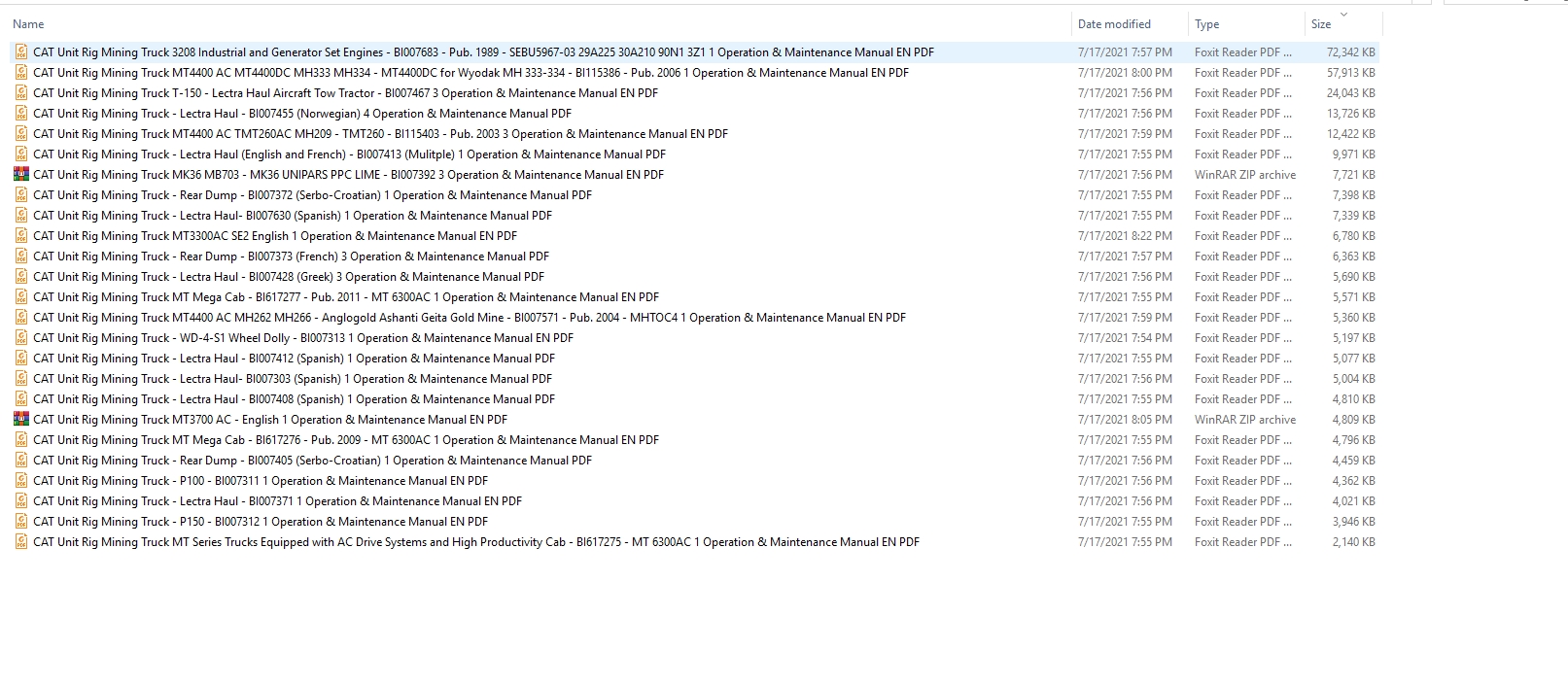Click the PDF icon of the BI617277 Pub. 2011 Mega Cab file
1568x685 pixels.
[21, 297]
